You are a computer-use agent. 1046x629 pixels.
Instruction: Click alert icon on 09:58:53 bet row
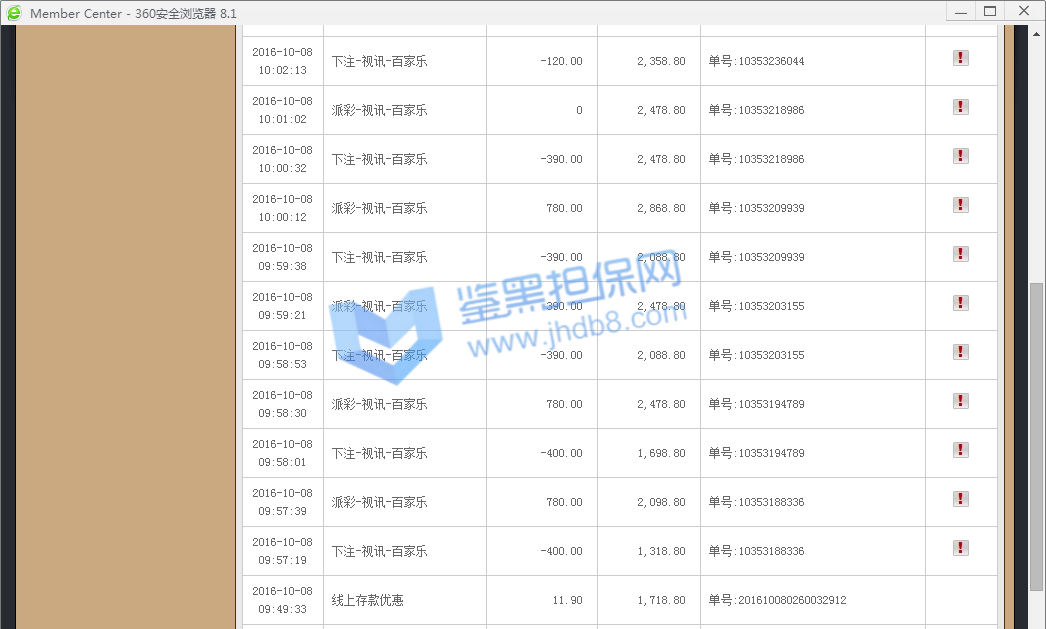click(960, 352)
